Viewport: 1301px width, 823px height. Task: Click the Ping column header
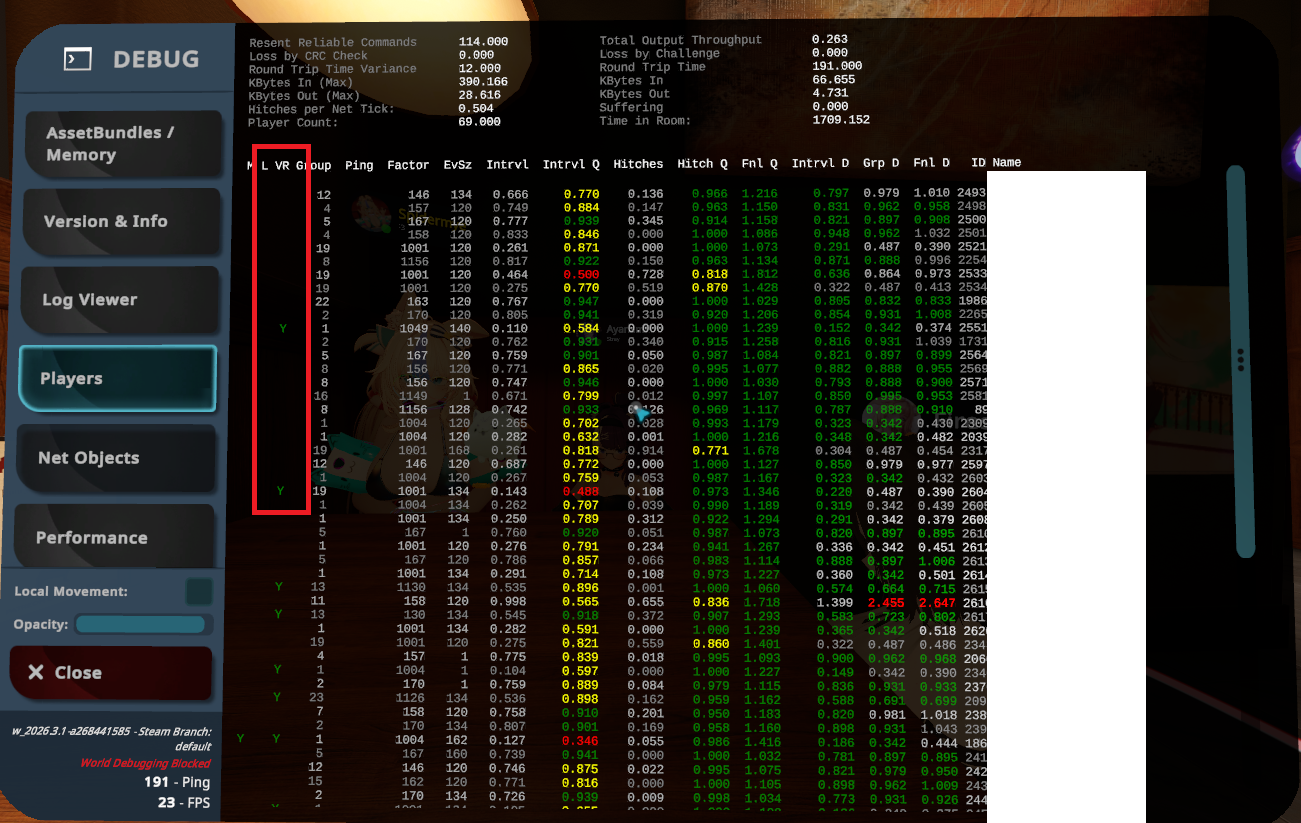point(359,164)
